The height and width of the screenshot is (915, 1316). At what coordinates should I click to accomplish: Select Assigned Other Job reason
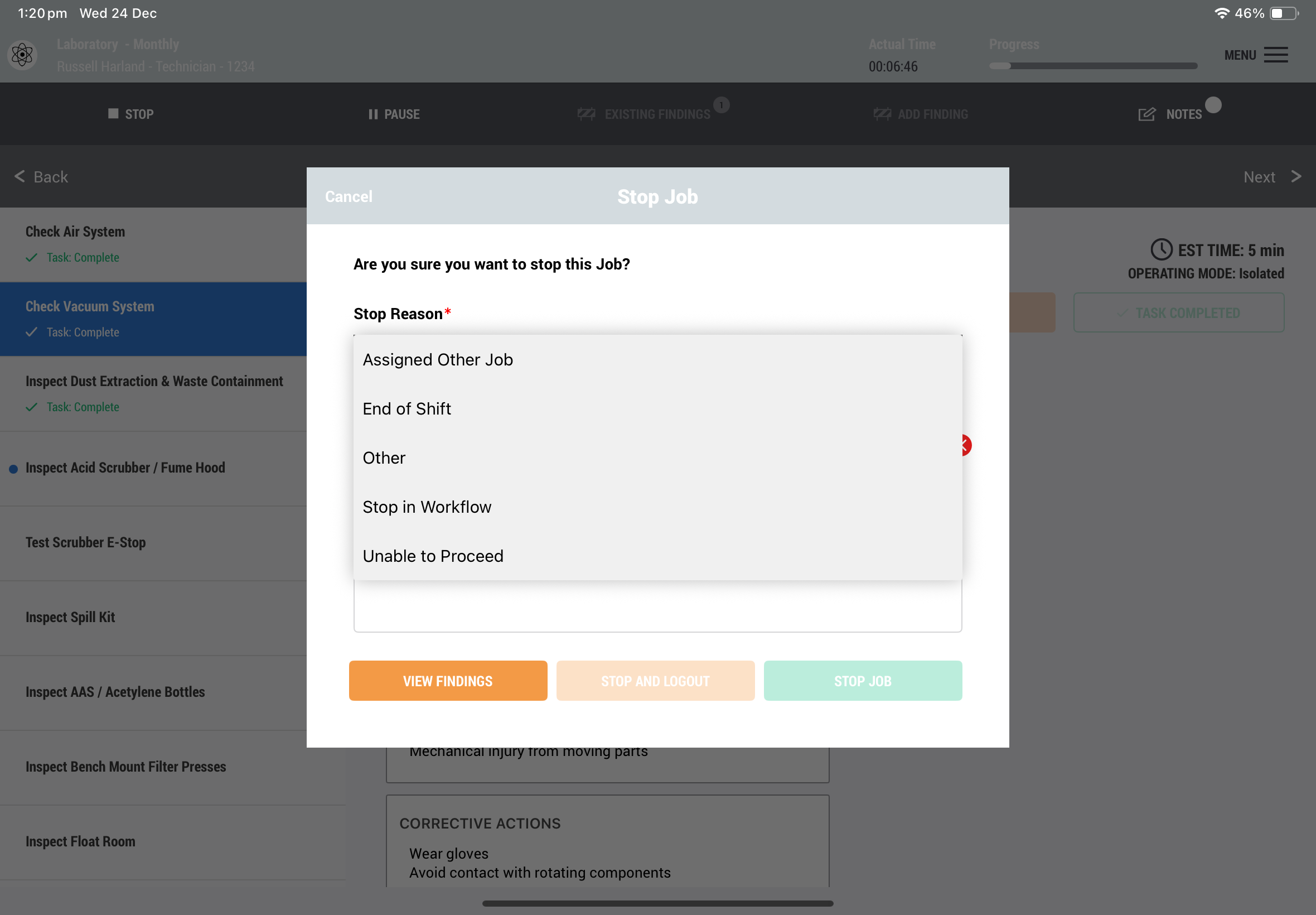[x=438, y=359]
